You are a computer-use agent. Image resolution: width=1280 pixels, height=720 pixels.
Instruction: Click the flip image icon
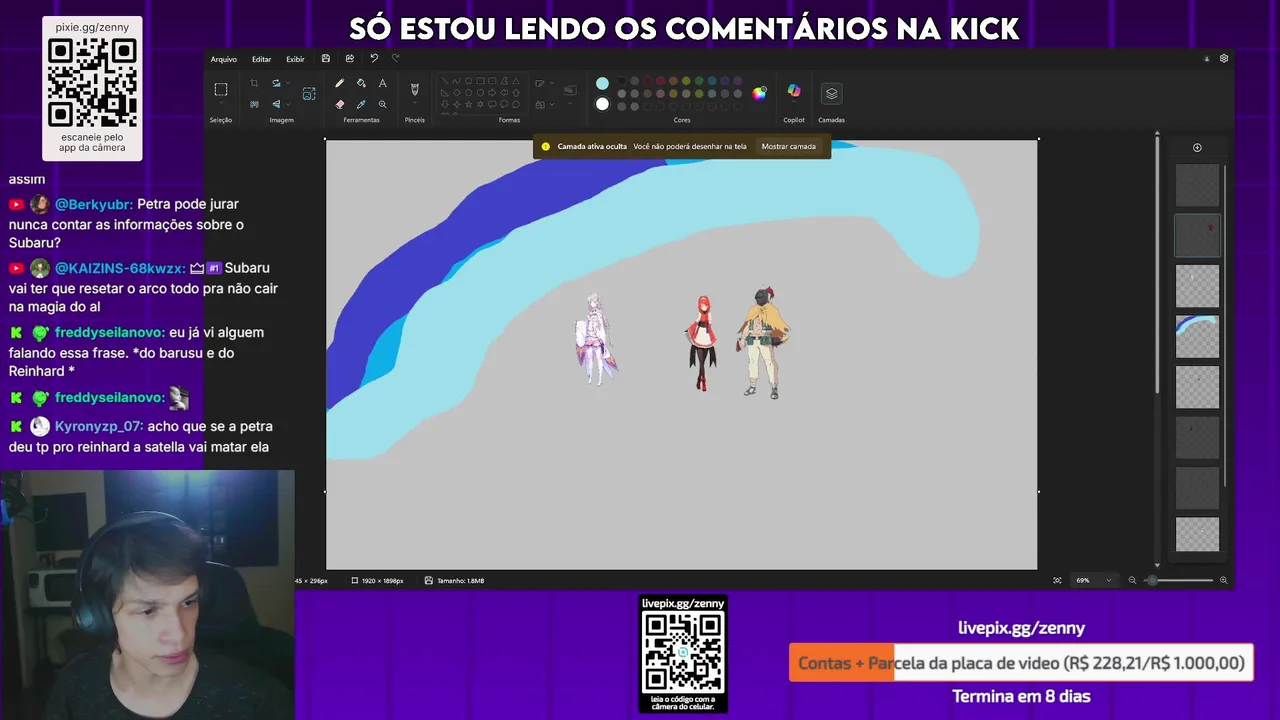(x=276, y=104)
